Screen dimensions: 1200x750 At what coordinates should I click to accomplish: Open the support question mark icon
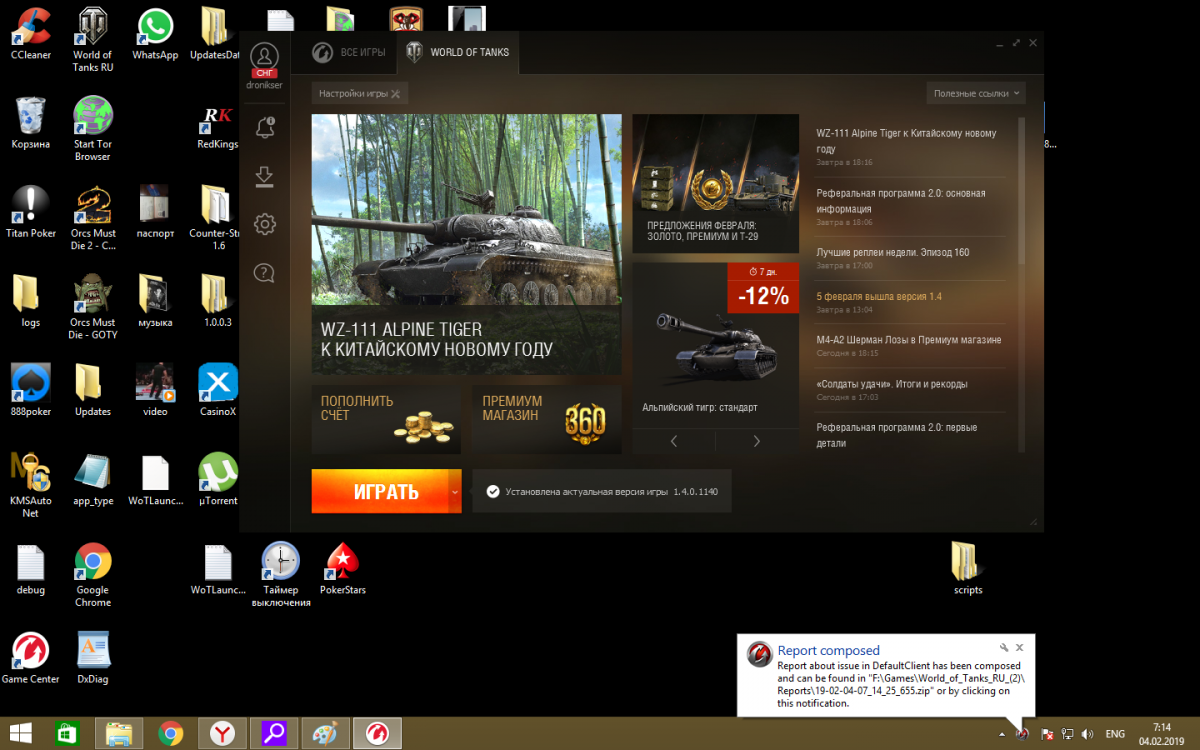[265, 273]
